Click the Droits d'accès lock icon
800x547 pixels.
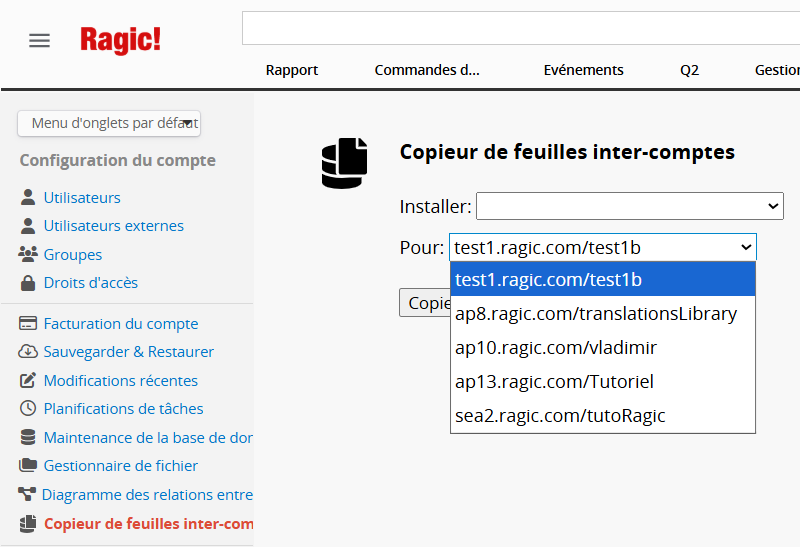tap(27, 283)
